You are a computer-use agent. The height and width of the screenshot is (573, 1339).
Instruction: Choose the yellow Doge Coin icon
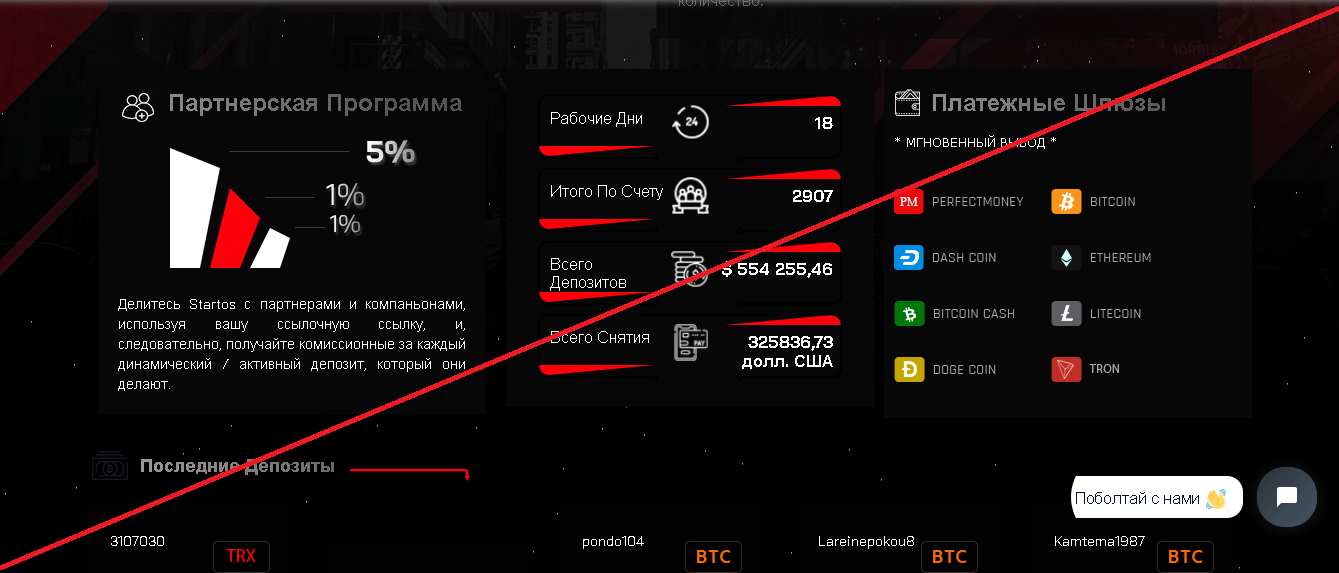(x=909, y=369)
